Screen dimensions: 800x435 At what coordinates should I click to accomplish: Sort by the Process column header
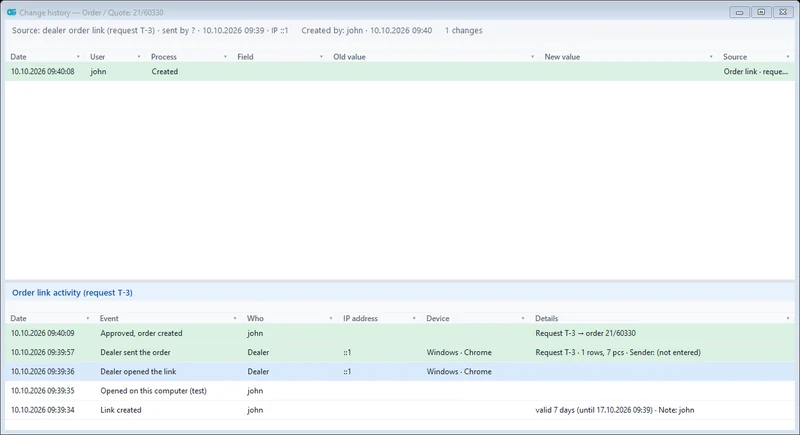(x=164, y=57)
